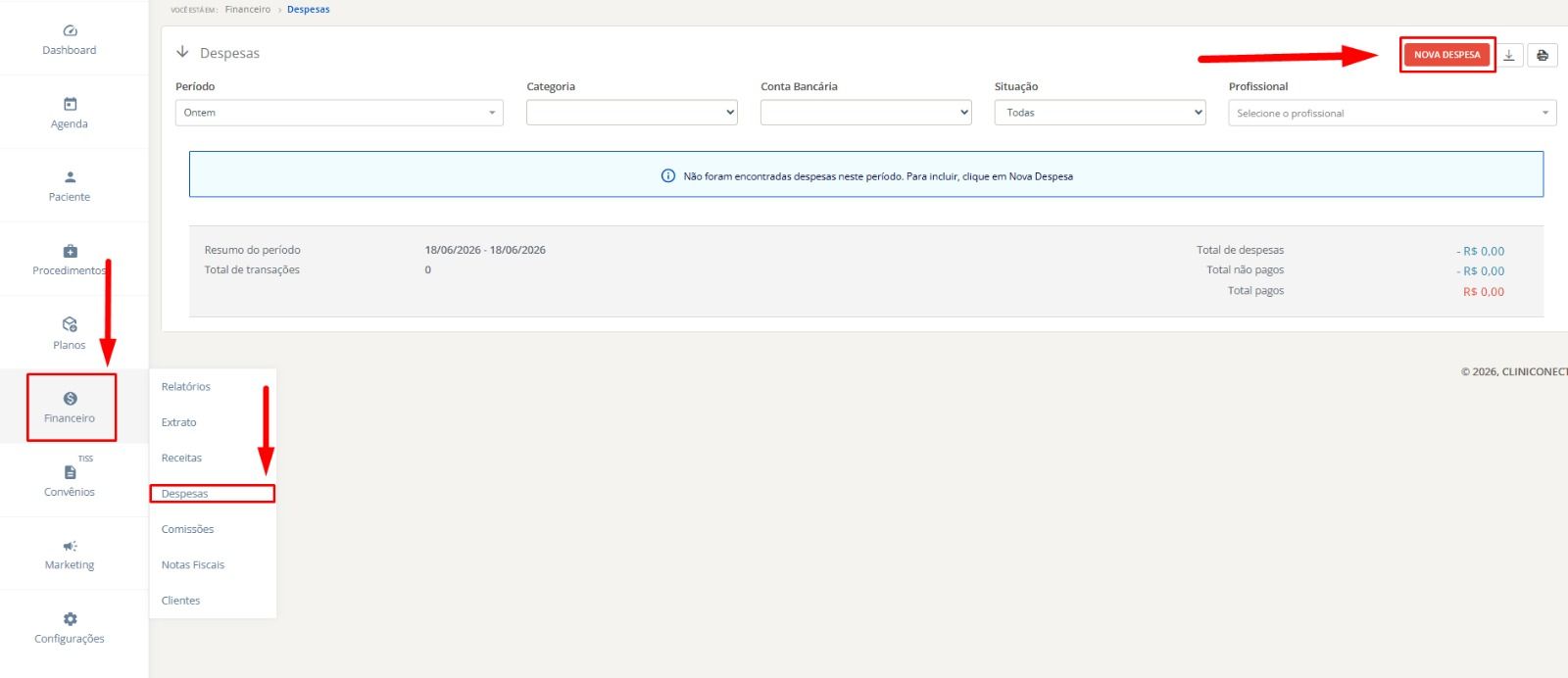Viewport: 1568px width, 678px height.
Task: Click the Despesas breadcrumb link
Action: coord(309,10)
